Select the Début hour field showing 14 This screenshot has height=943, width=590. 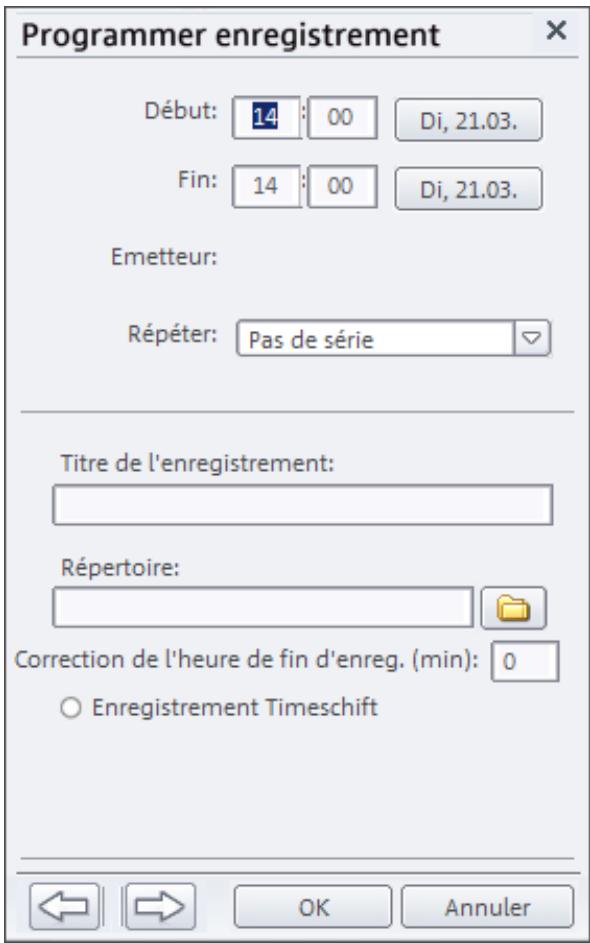click(264, 116)
